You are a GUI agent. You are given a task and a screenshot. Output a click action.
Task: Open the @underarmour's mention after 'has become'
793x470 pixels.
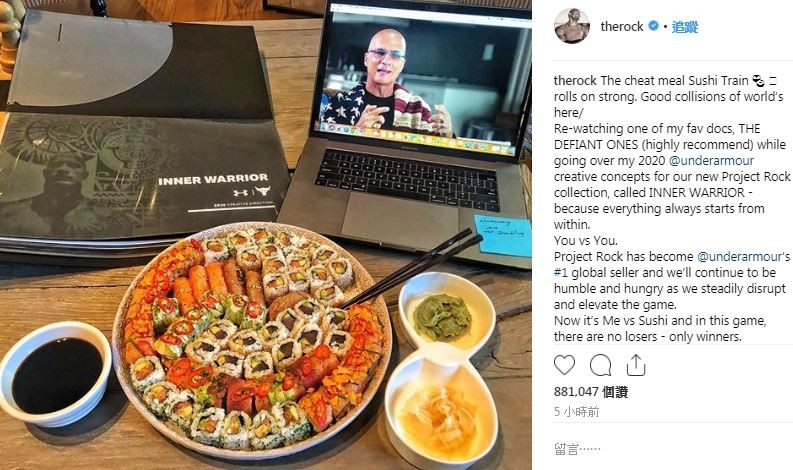[x=743, y=257]
